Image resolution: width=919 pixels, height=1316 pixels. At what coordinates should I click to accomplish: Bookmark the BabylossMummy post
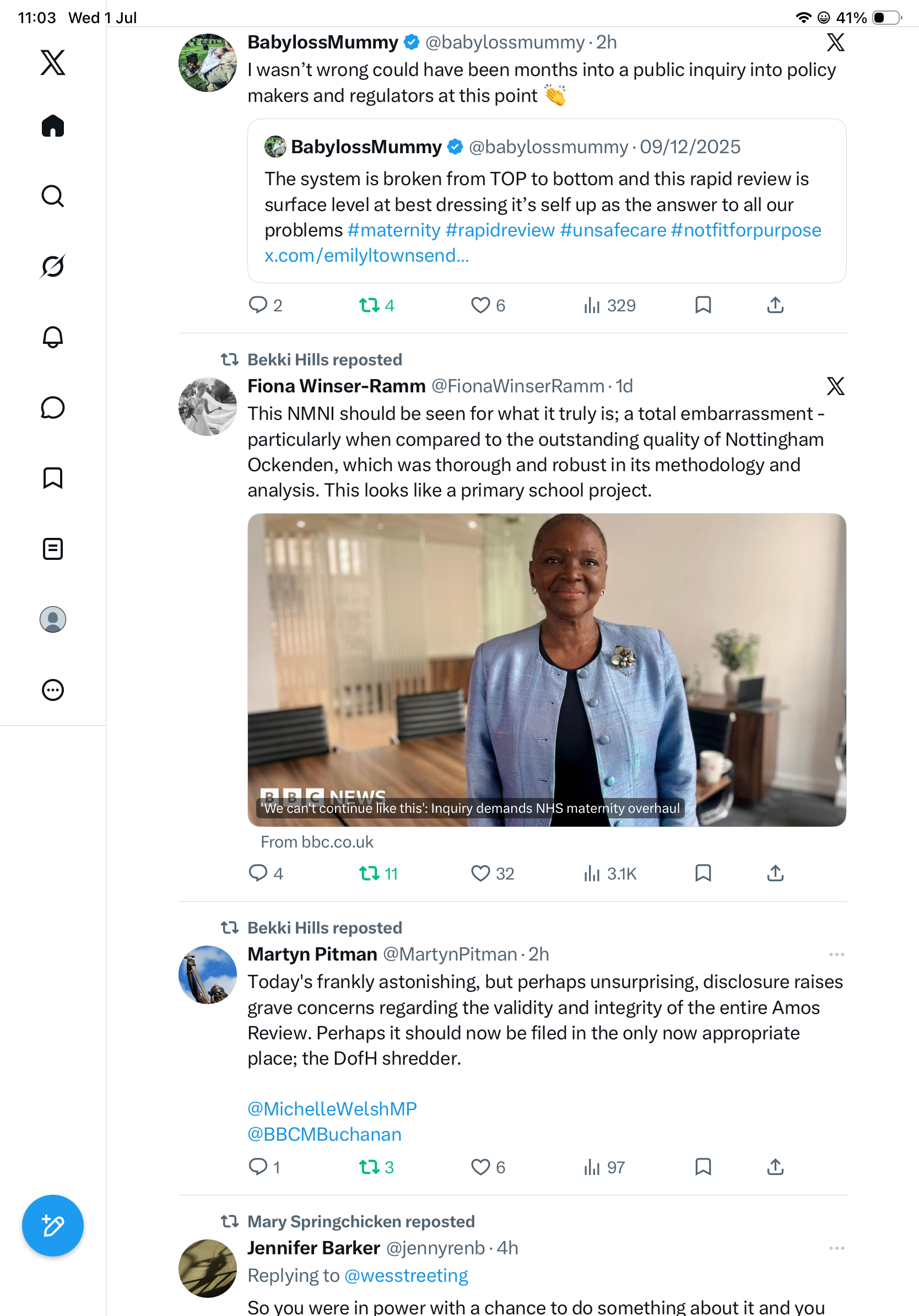pos(703,305)
